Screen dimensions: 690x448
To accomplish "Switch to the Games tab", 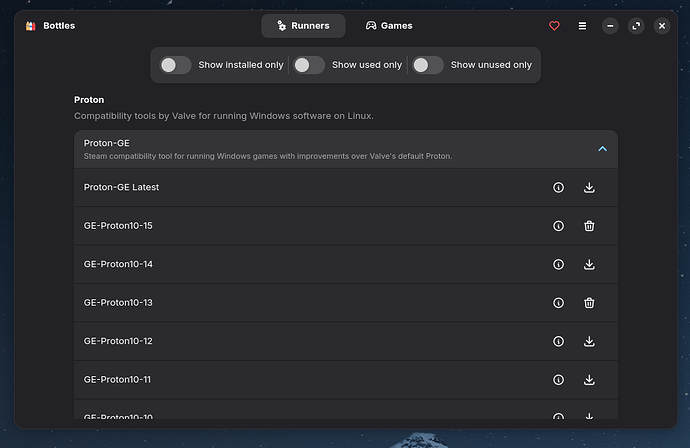I will [x=389, y=26].
